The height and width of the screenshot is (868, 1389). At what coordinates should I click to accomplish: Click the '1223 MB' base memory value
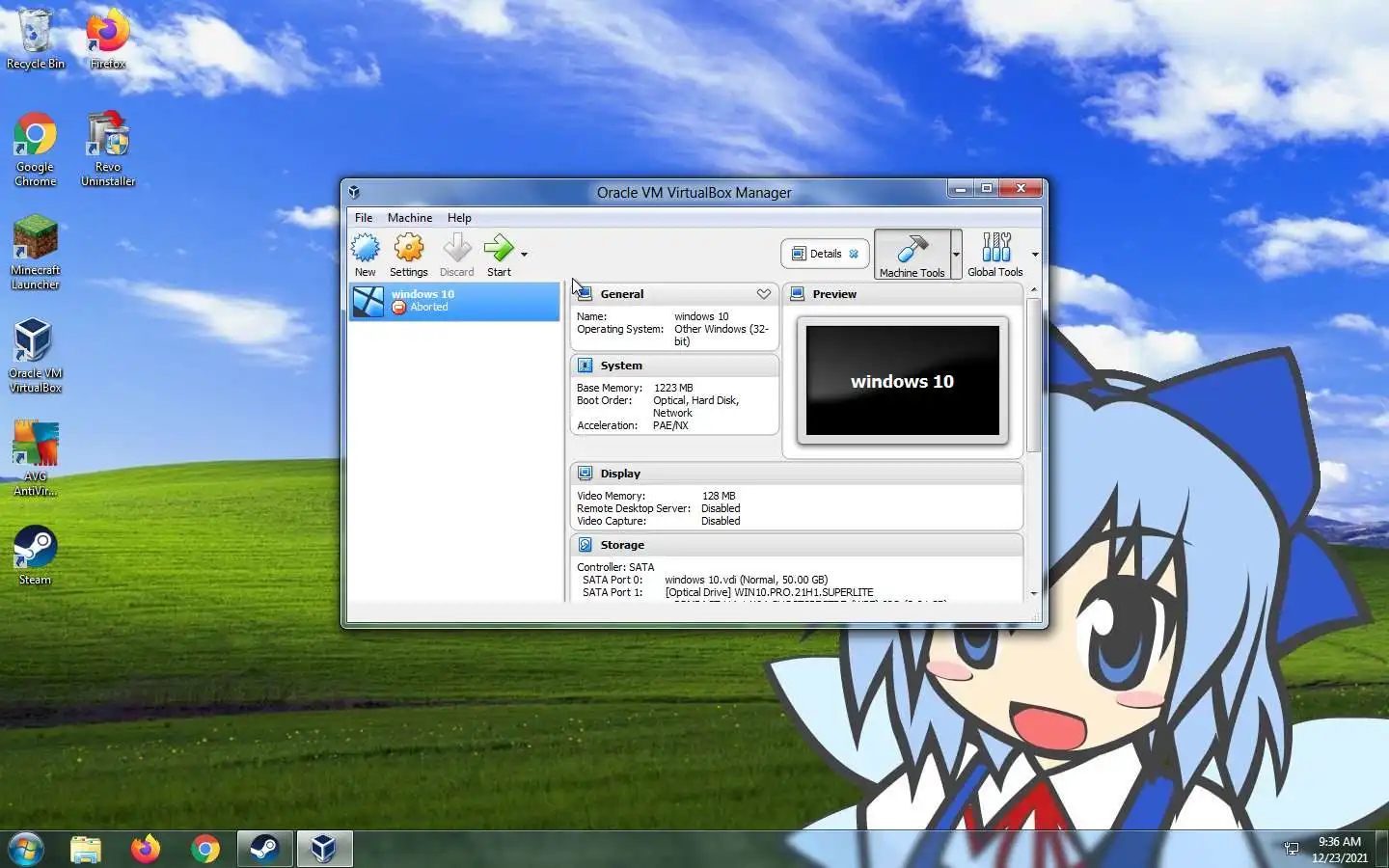tap(673, 388)
